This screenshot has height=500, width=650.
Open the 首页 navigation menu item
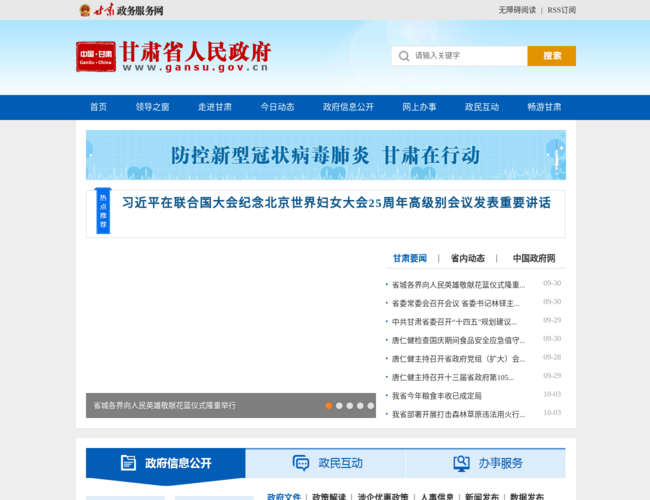click(x=98, y=107)
